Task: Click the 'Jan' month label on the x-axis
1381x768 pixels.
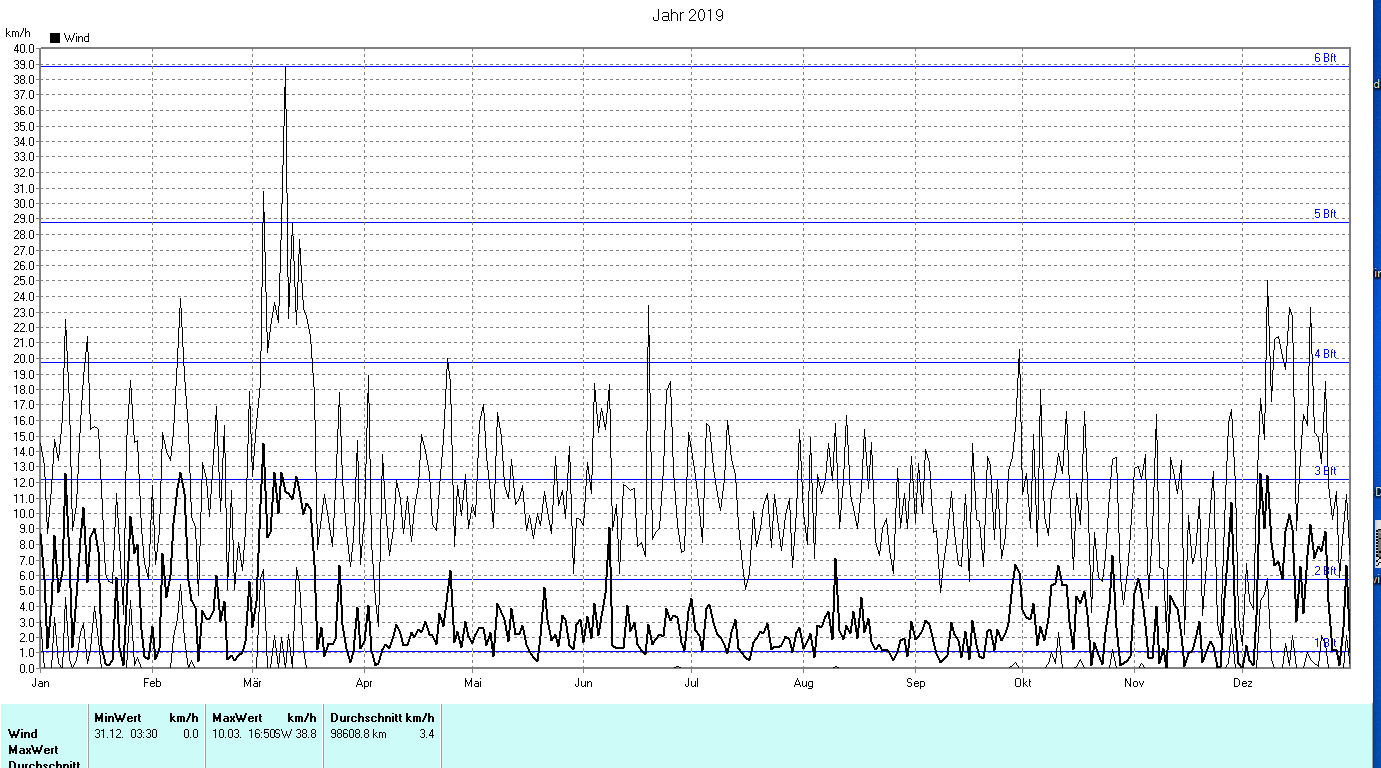Action: tap(41, 684)
